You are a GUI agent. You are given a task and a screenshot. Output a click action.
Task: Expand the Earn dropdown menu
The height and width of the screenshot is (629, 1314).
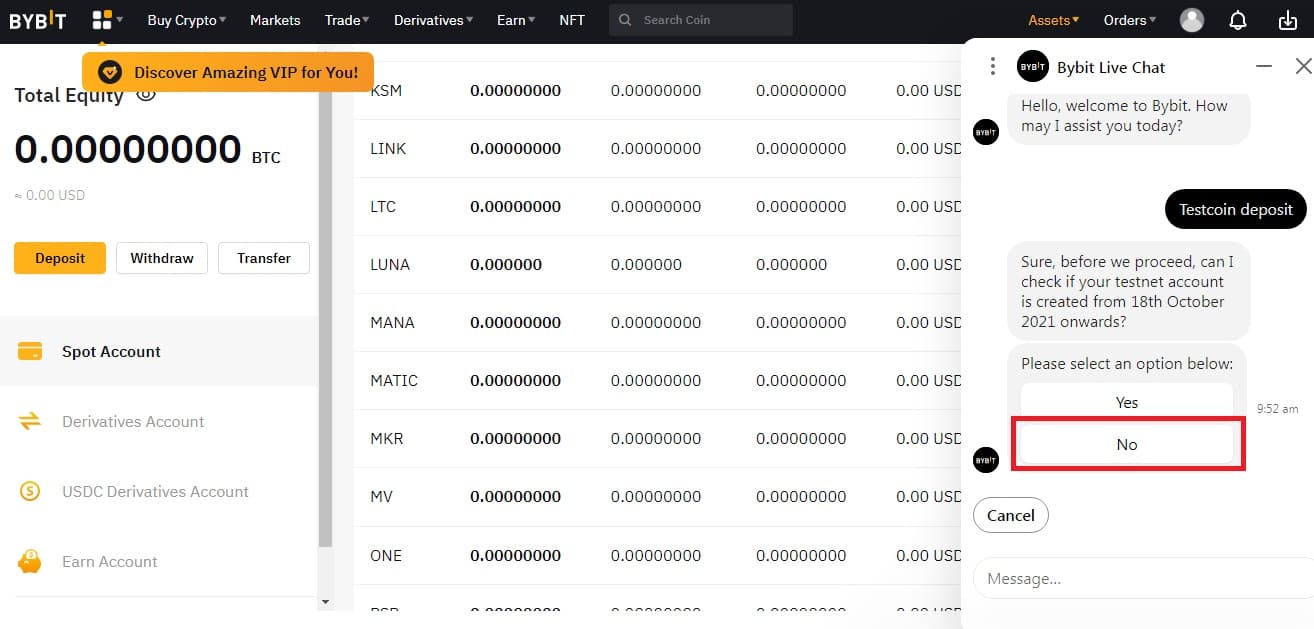(516, 20)
